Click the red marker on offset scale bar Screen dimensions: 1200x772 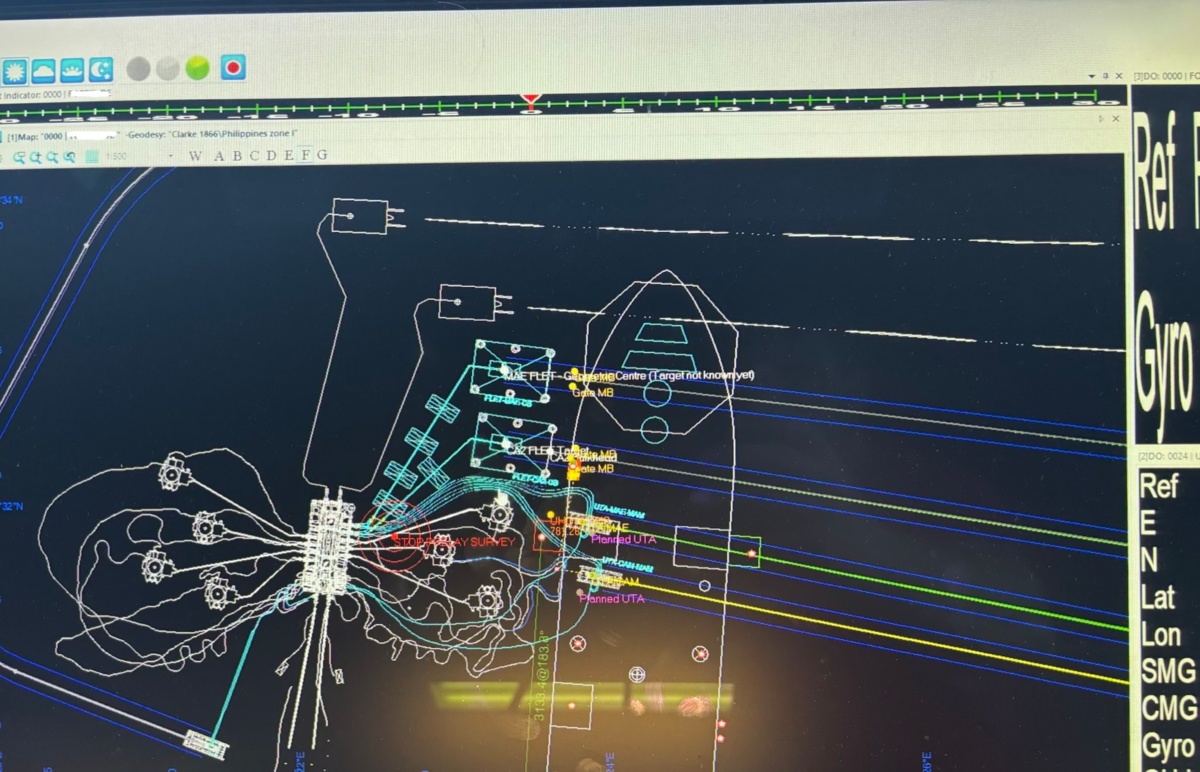(531, 100)
